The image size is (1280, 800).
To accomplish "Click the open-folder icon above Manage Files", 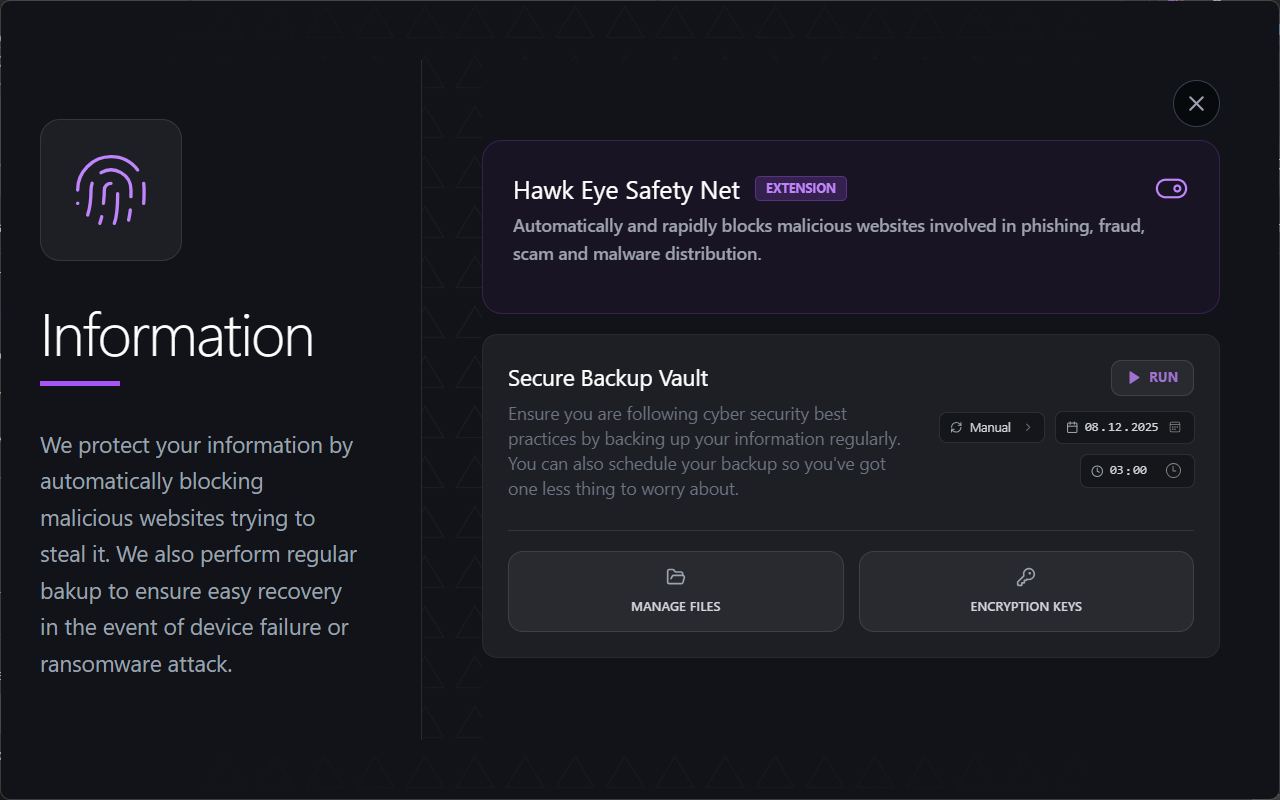I will 675,577.
